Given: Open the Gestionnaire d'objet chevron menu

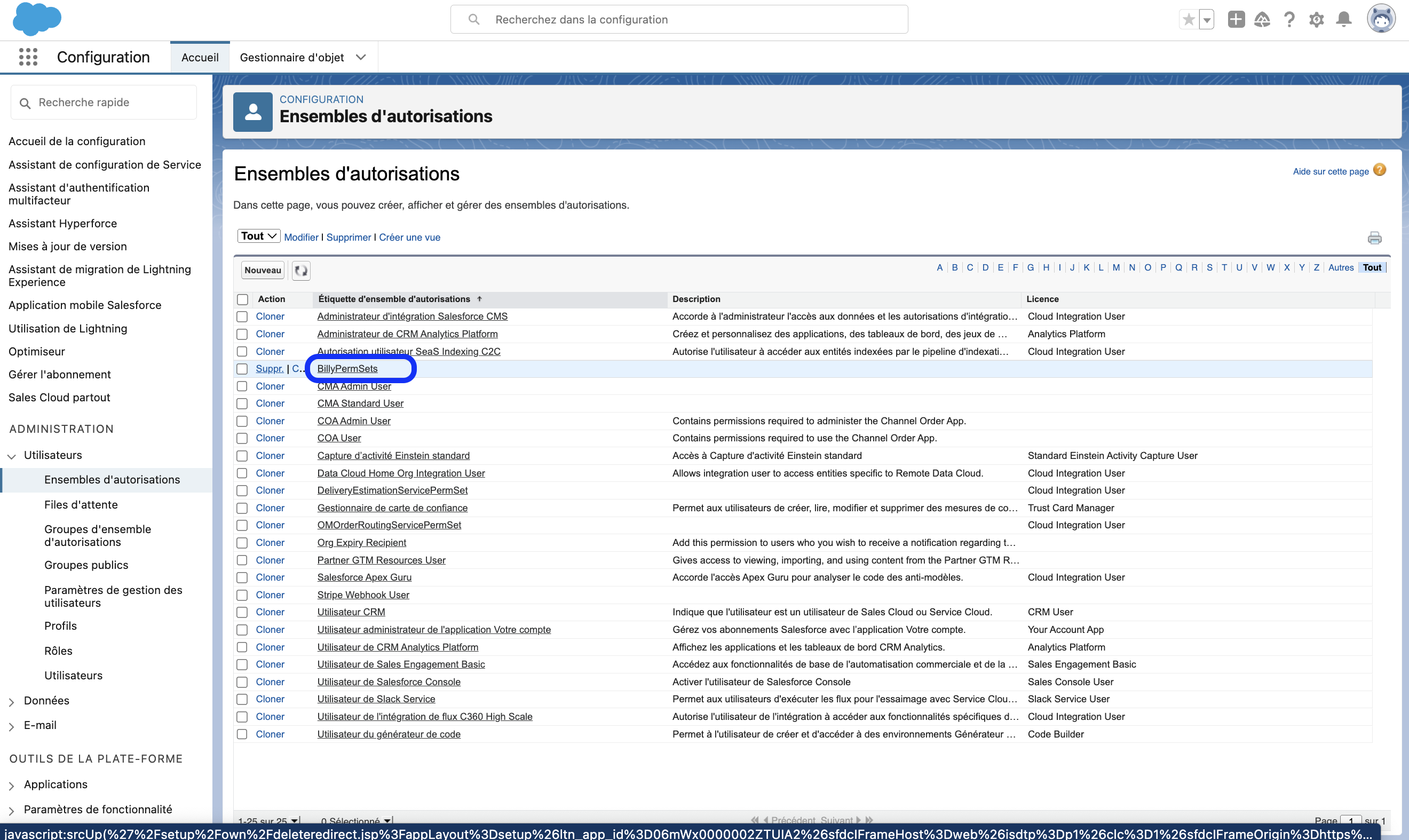Looking at the screenshot, I should 361,57.
